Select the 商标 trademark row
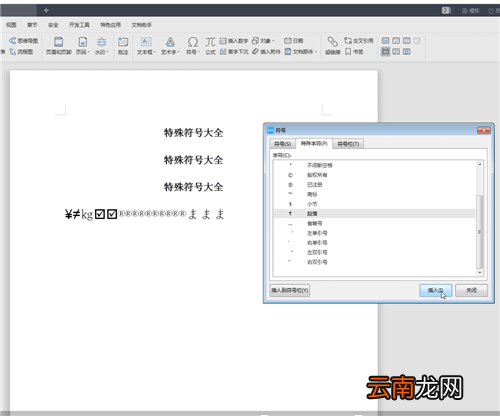500x416 pixels. pyautogui.click(x=374, y=194)
